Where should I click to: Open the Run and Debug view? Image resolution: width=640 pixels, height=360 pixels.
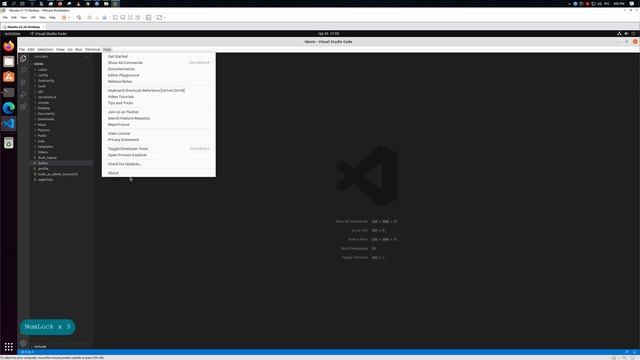pyautogui.click(x=23, y=94)
